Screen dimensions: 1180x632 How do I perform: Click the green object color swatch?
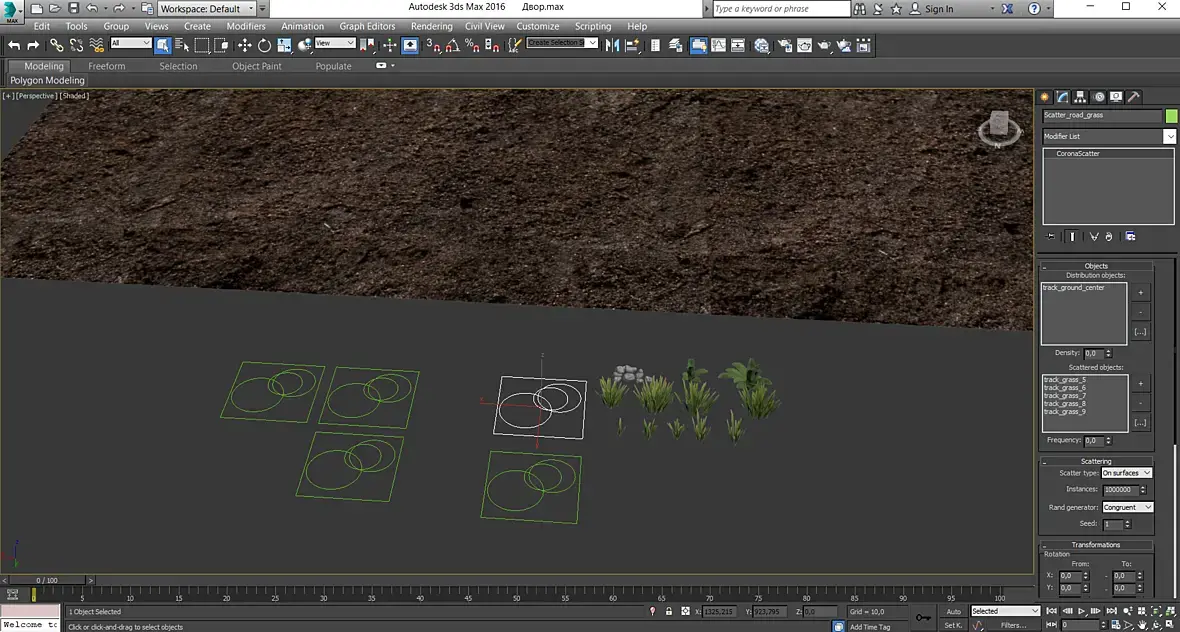[x=1171, y=116]
